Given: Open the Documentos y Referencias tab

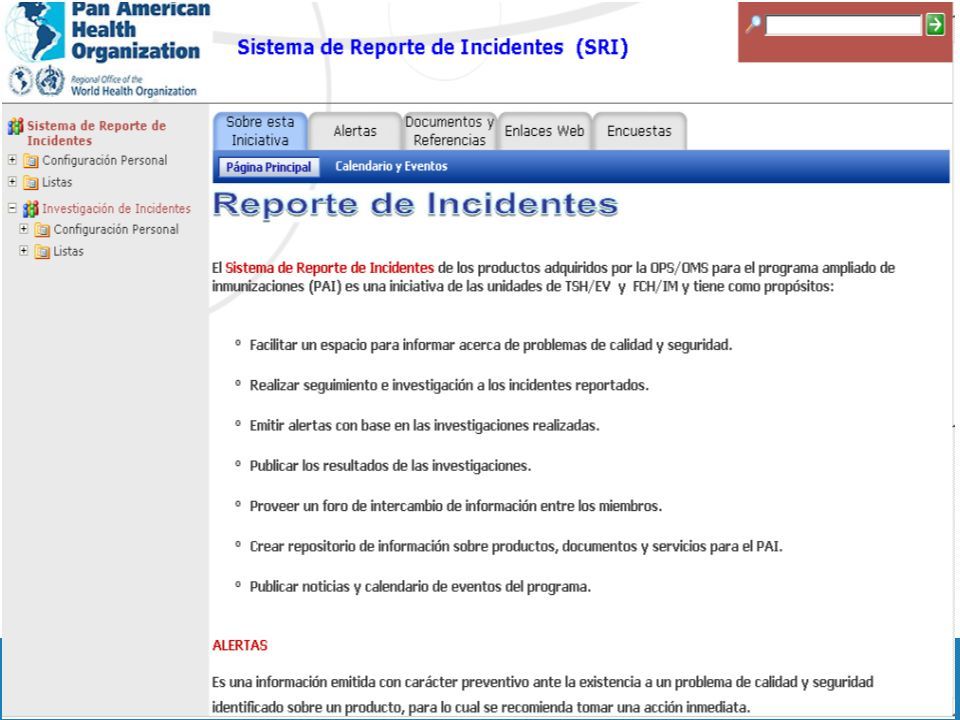Looking at the screenshot, I should (x=449, y=131).
